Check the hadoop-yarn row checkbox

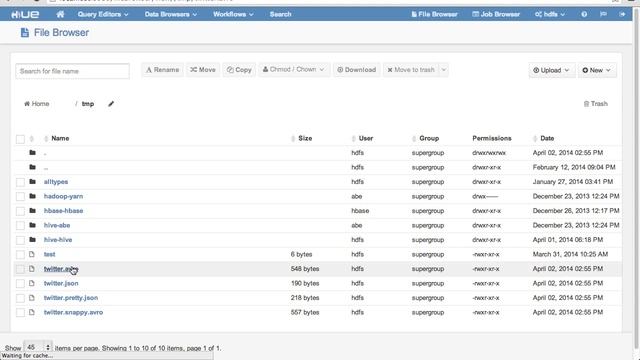(20, 196)
